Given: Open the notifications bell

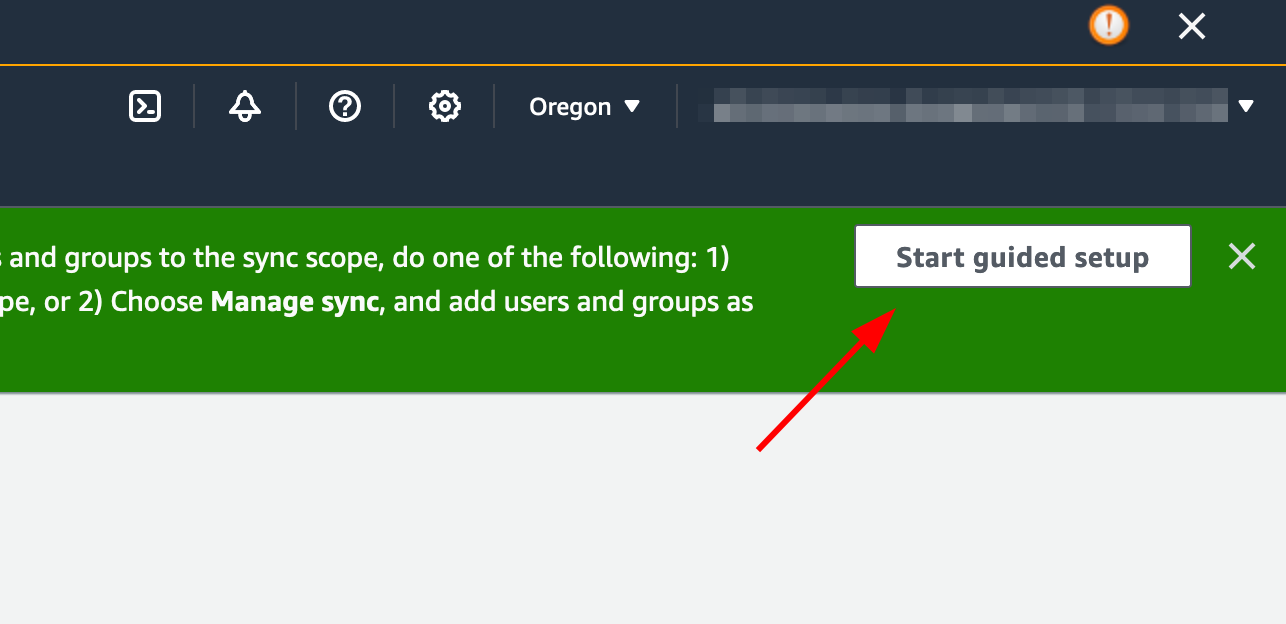Looking at the screenshot, I should tap(245, 106).
